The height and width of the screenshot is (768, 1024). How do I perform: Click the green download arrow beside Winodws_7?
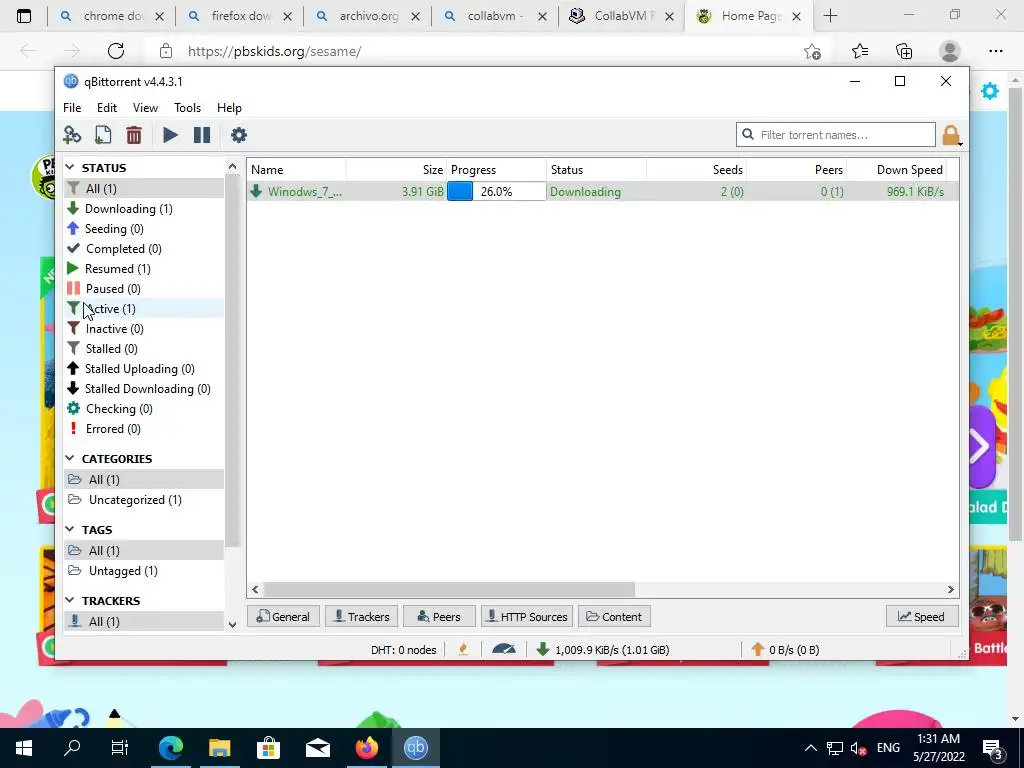[257, 191]
